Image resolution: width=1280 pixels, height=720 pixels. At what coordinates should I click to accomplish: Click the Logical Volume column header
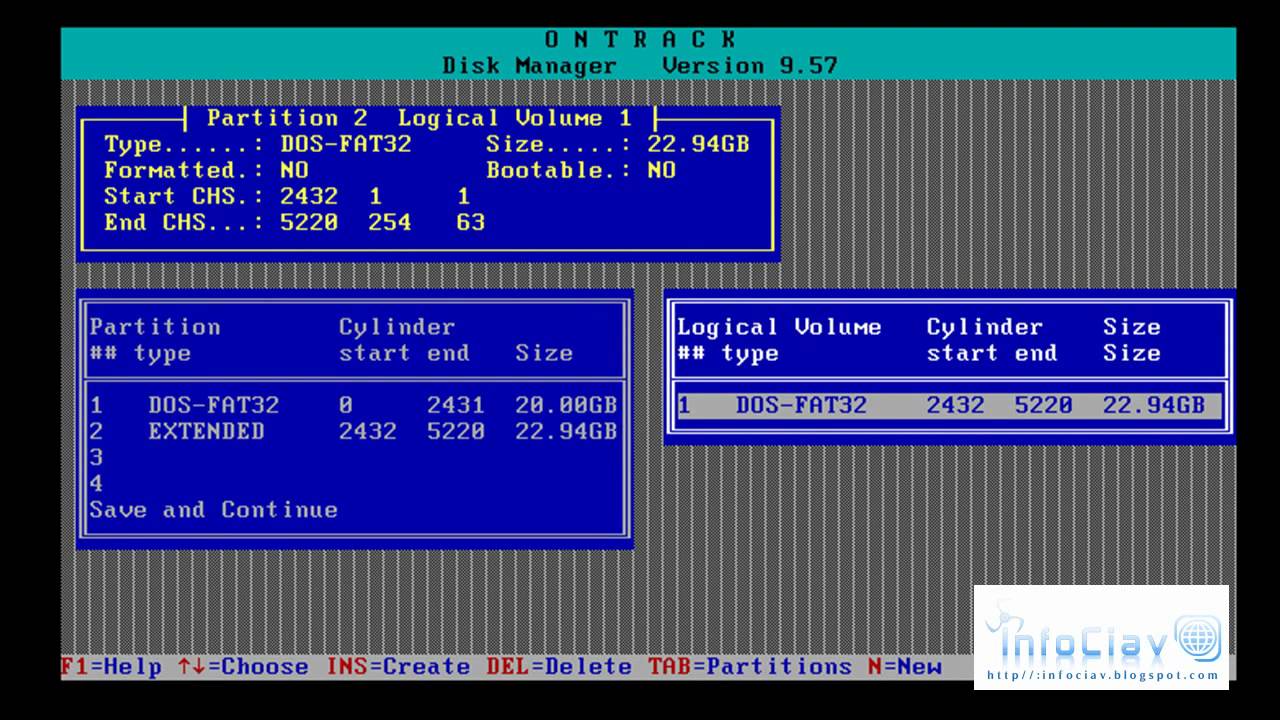[x=779, y=327]
